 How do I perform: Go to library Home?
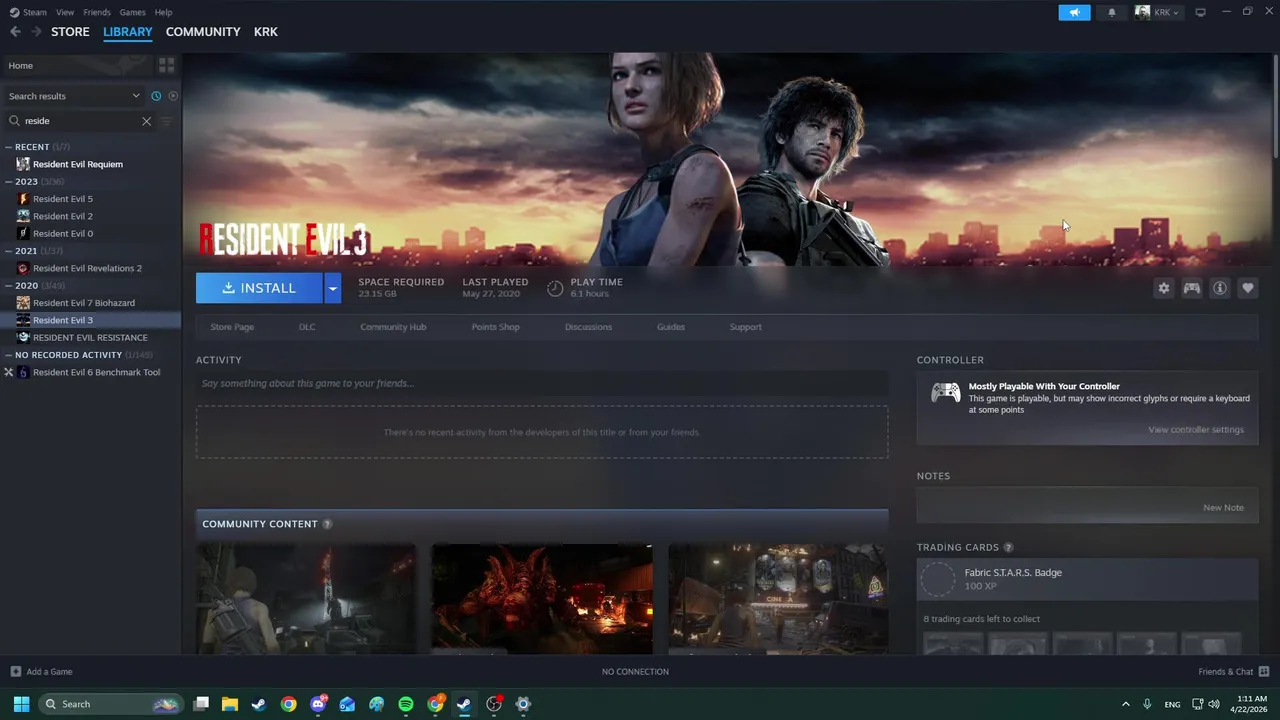click(77, 65)
